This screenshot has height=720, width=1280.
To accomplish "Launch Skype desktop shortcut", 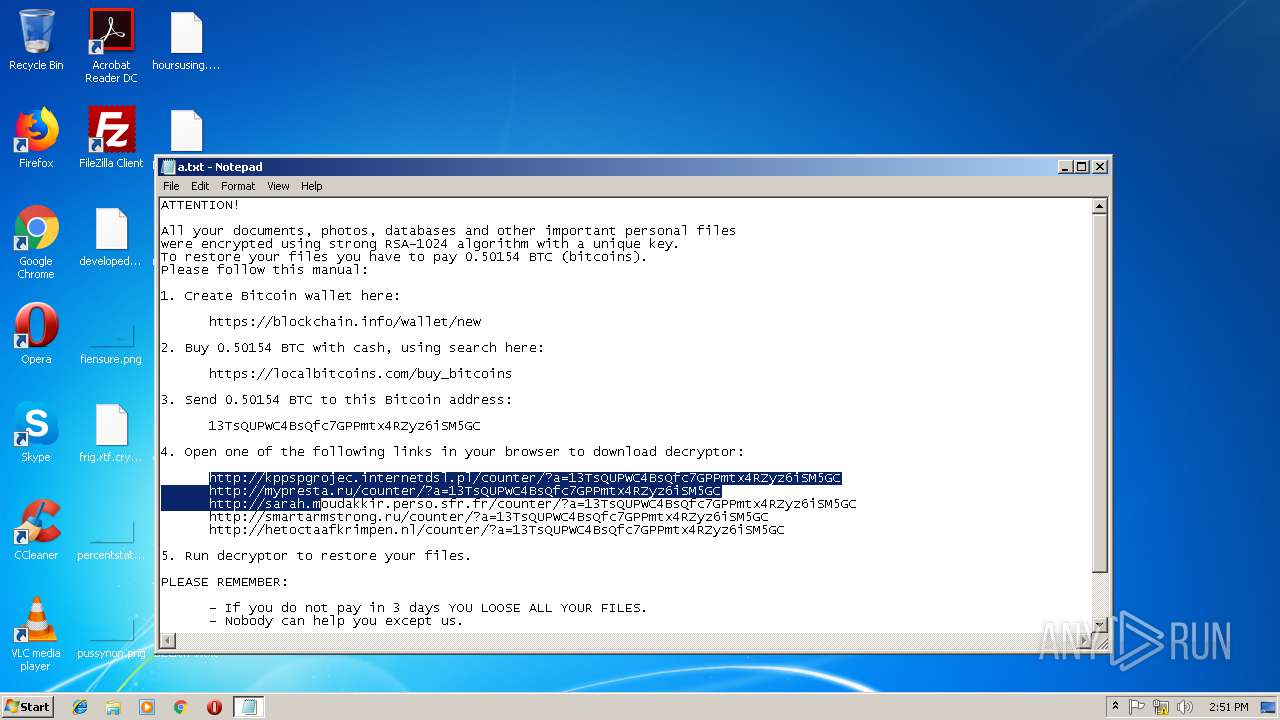I will (x=36, y=432).
